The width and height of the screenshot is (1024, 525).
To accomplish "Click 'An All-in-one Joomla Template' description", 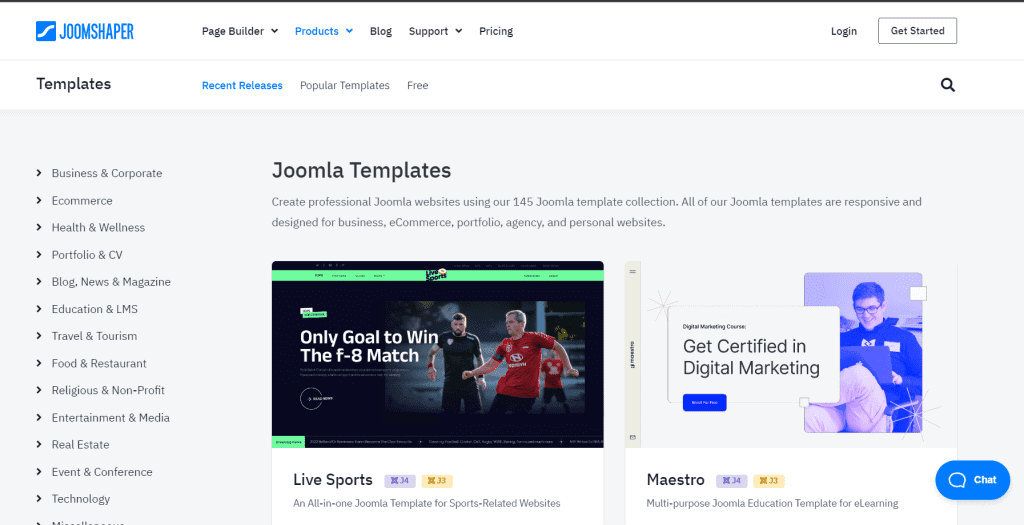I will [x=426, y=503].
